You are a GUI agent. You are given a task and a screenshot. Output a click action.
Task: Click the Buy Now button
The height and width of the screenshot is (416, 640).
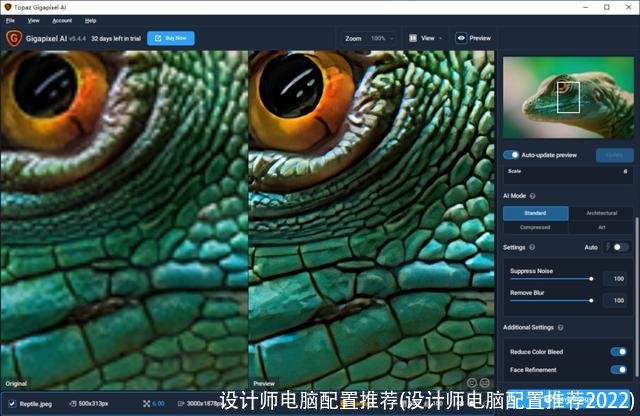click(x=171, y=39)
